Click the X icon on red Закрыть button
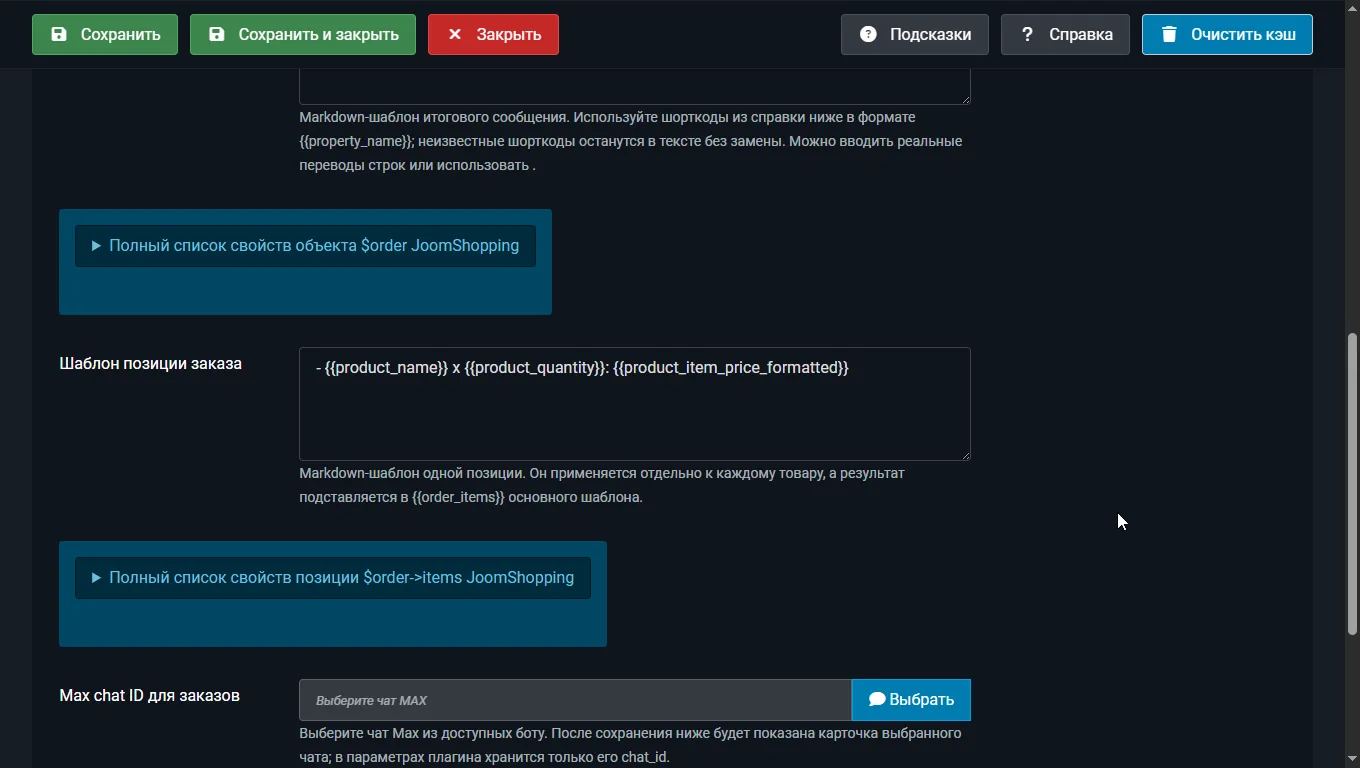The height and width of the screenshot is (768, 1360). [454, 34]
